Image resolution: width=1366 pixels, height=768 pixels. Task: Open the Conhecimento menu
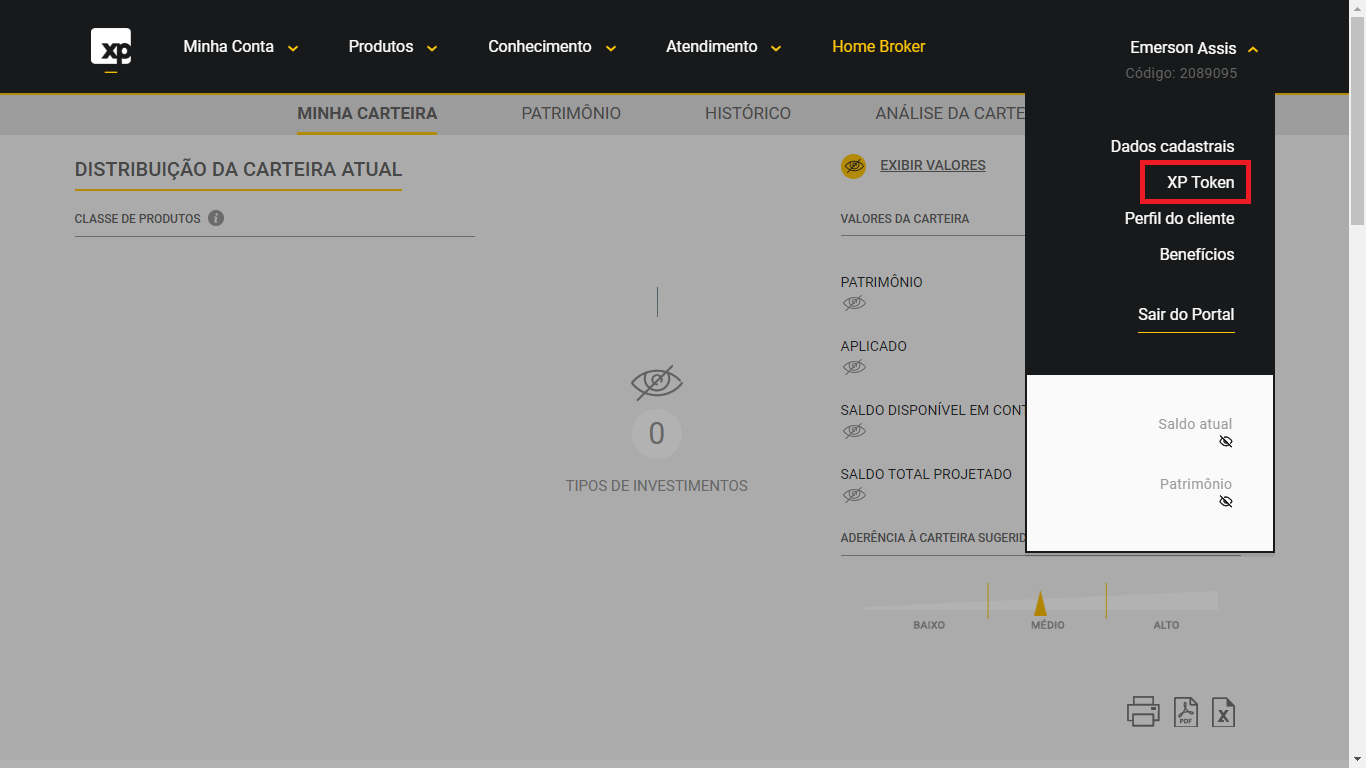coord(540,47)
